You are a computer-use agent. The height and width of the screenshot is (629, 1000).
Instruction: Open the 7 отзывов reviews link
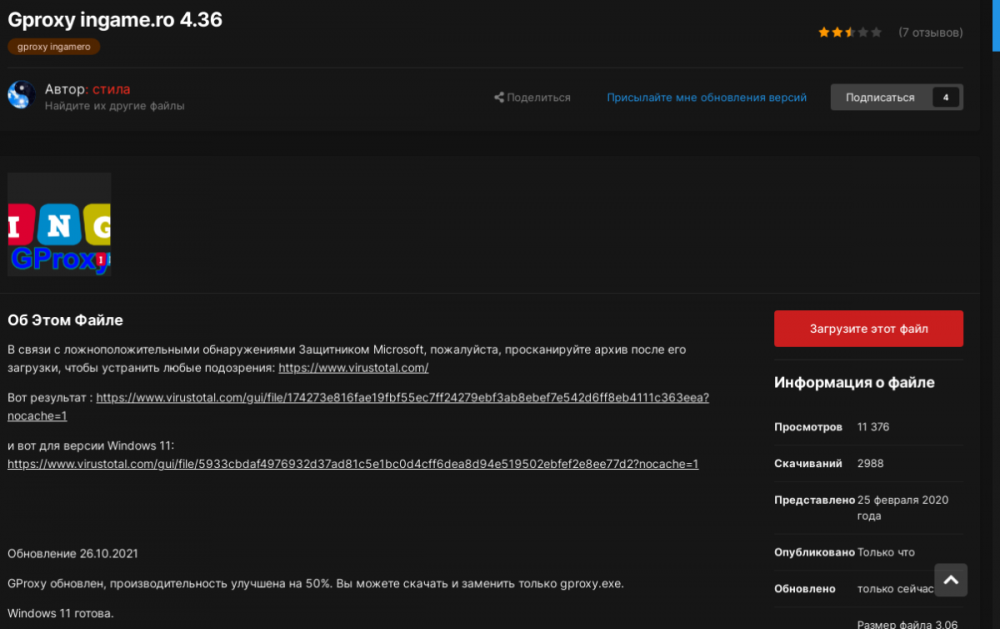click(930, 33)
